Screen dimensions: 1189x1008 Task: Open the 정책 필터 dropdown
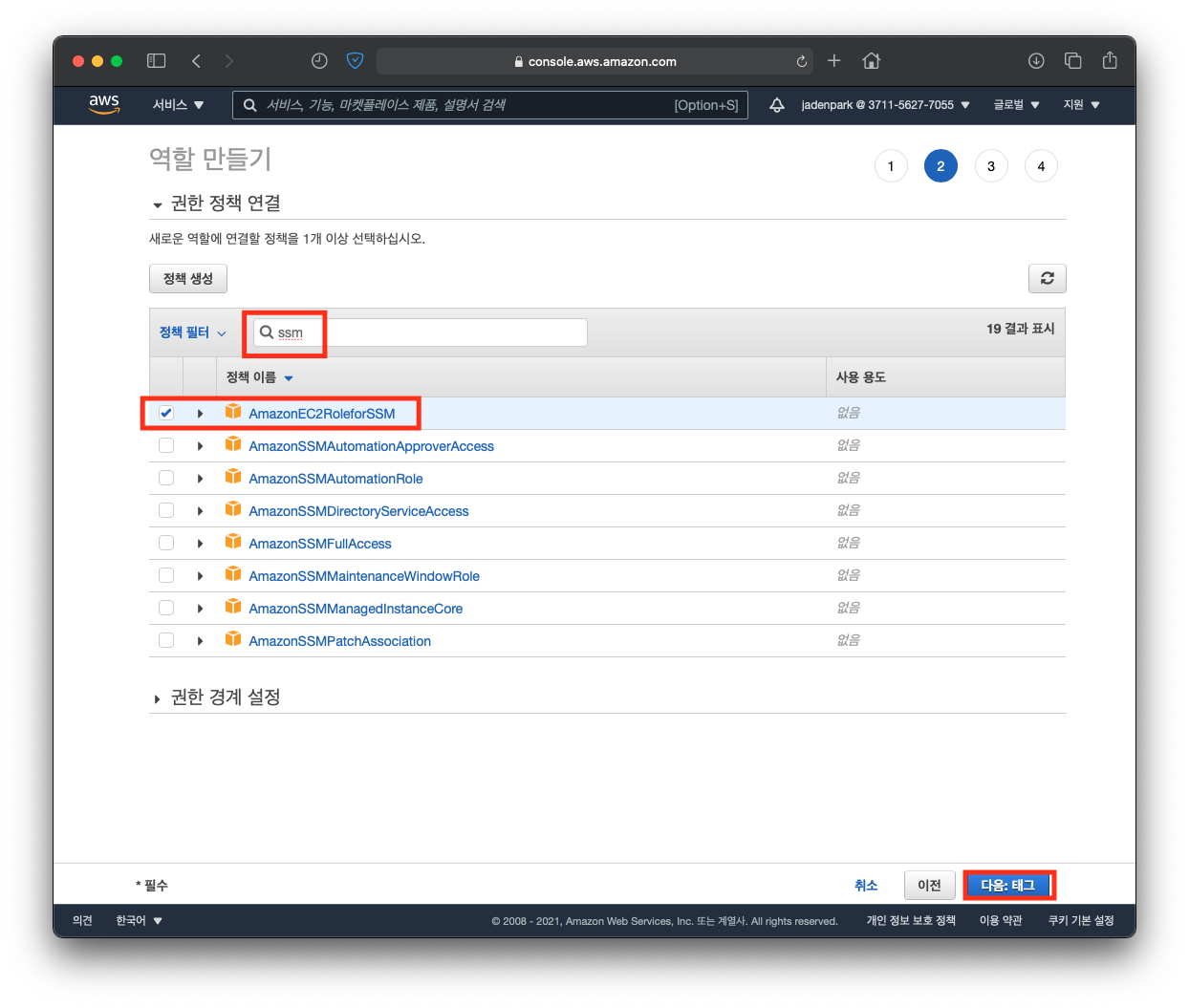(x=192, y=332)
